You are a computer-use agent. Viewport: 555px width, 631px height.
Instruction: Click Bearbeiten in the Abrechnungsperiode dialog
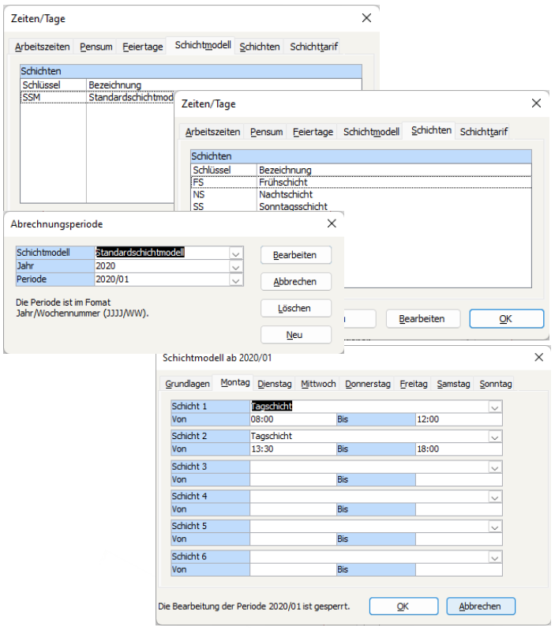296,255
